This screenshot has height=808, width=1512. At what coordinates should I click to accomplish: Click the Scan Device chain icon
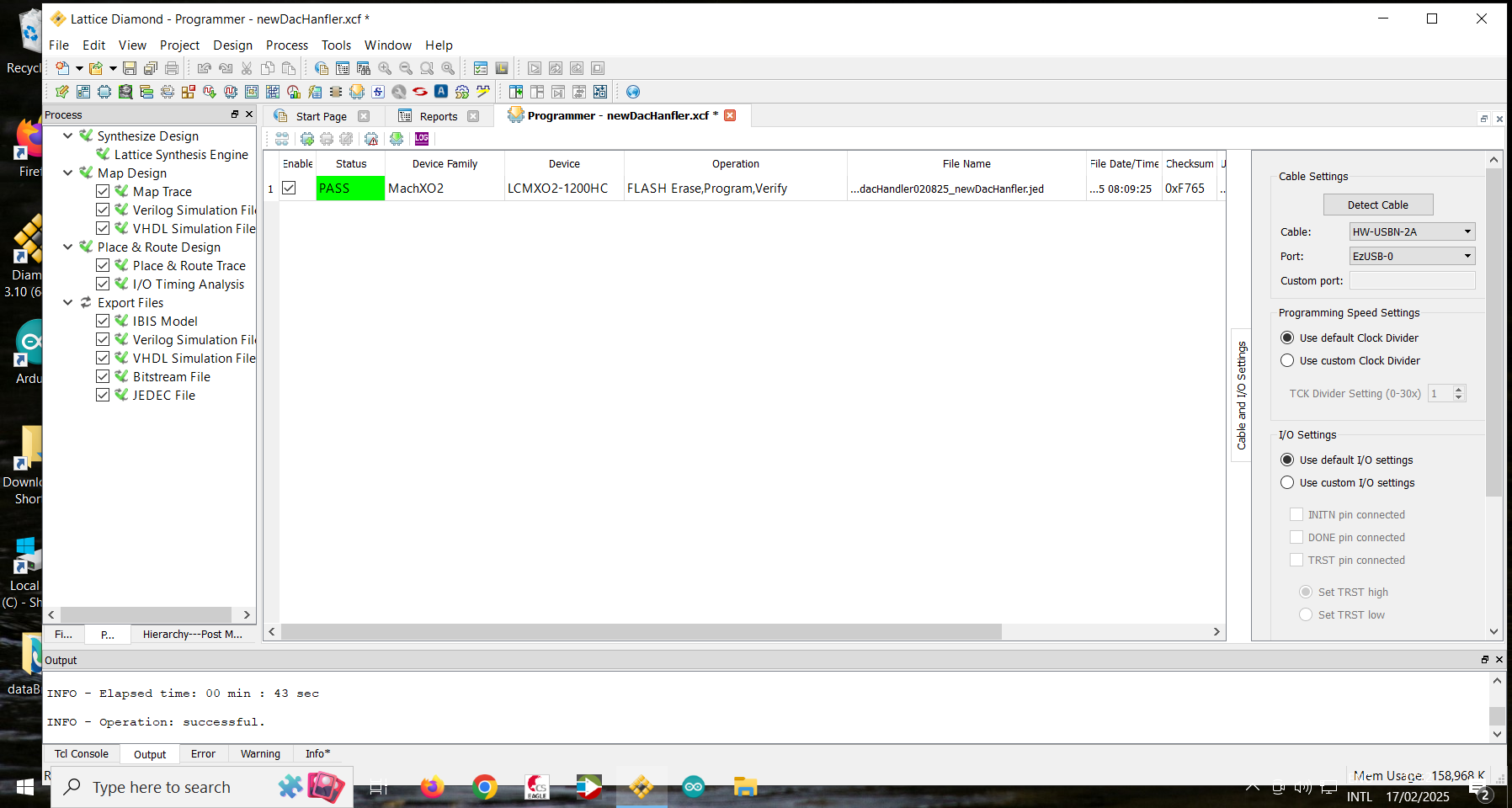coord(282,139)
